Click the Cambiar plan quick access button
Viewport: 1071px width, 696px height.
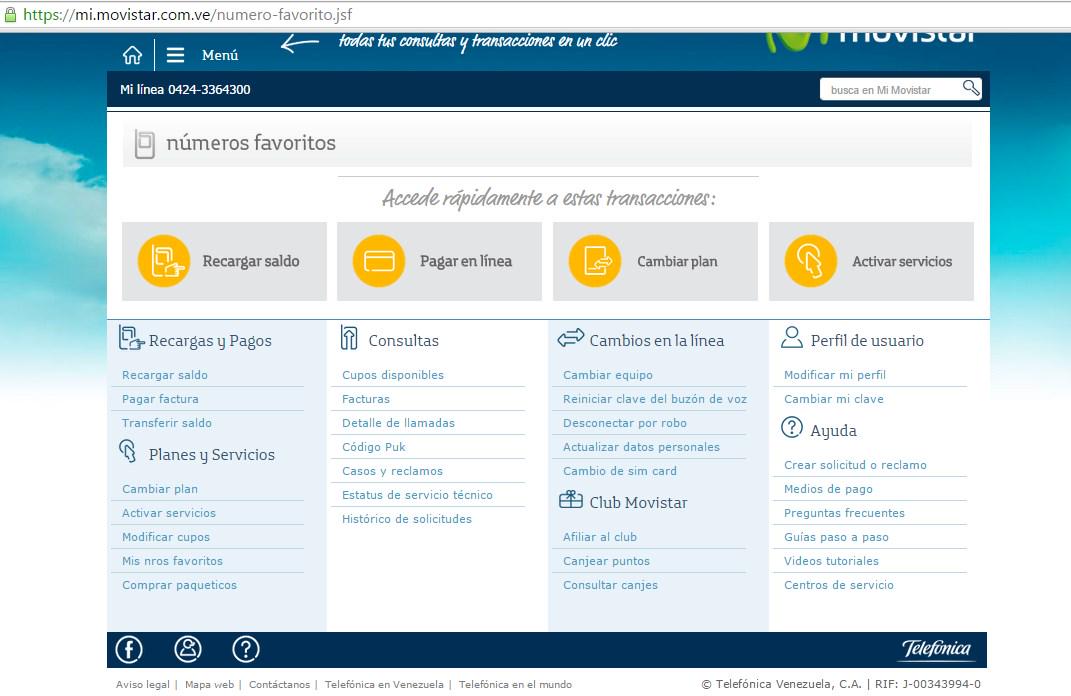655,261
